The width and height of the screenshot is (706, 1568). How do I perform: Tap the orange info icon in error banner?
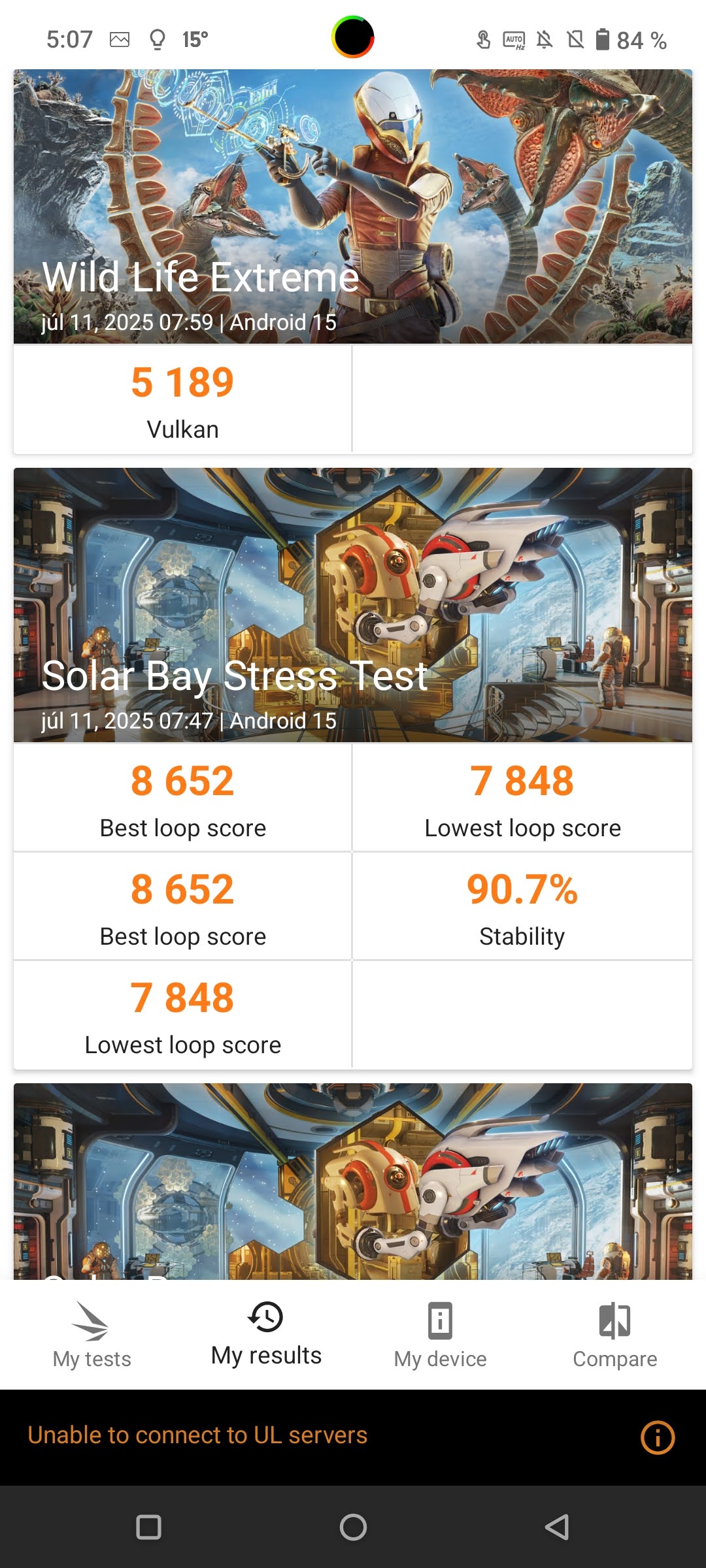(x=657, y=1437)
